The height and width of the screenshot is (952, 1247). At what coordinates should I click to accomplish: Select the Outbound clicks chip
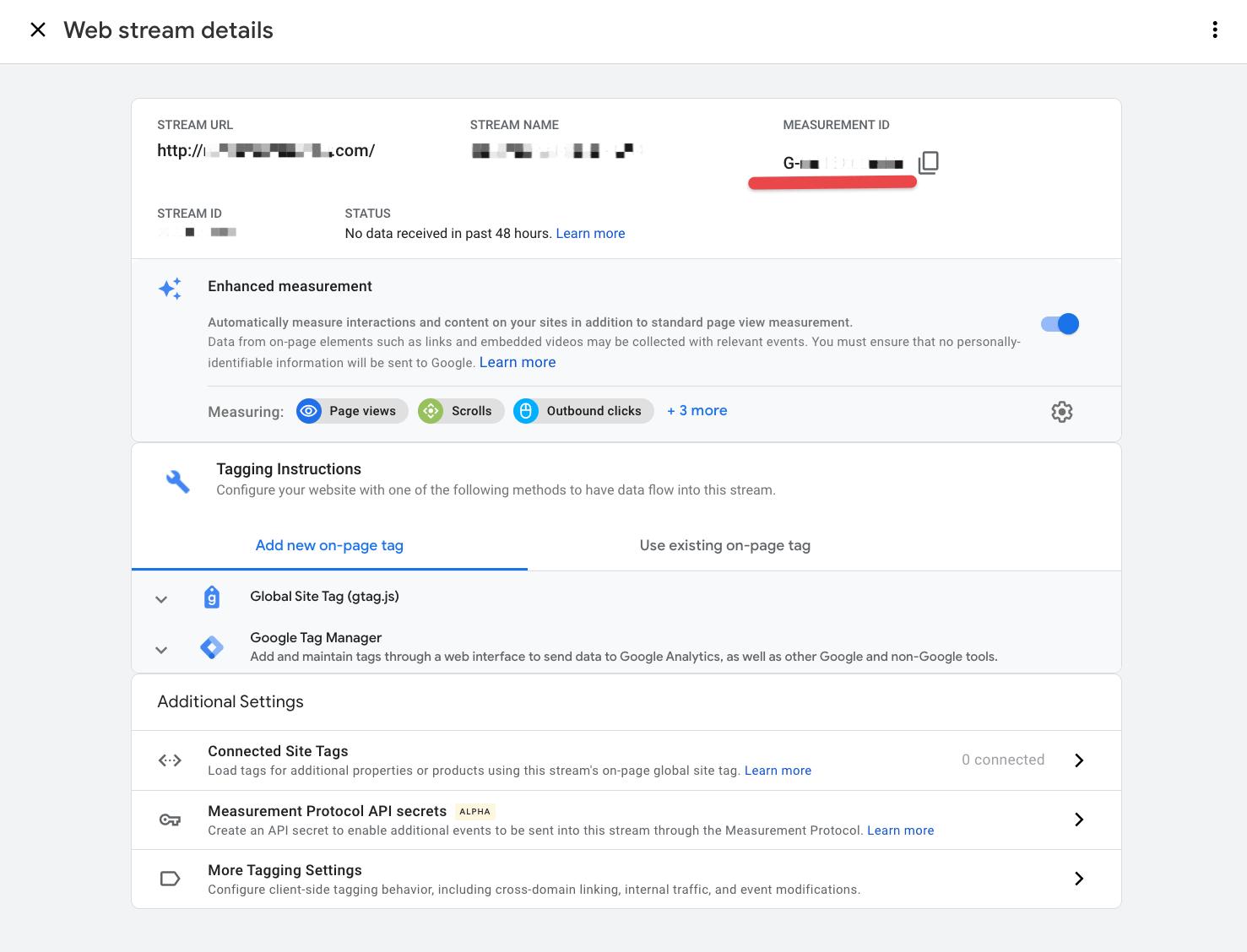tap(583, 411)
